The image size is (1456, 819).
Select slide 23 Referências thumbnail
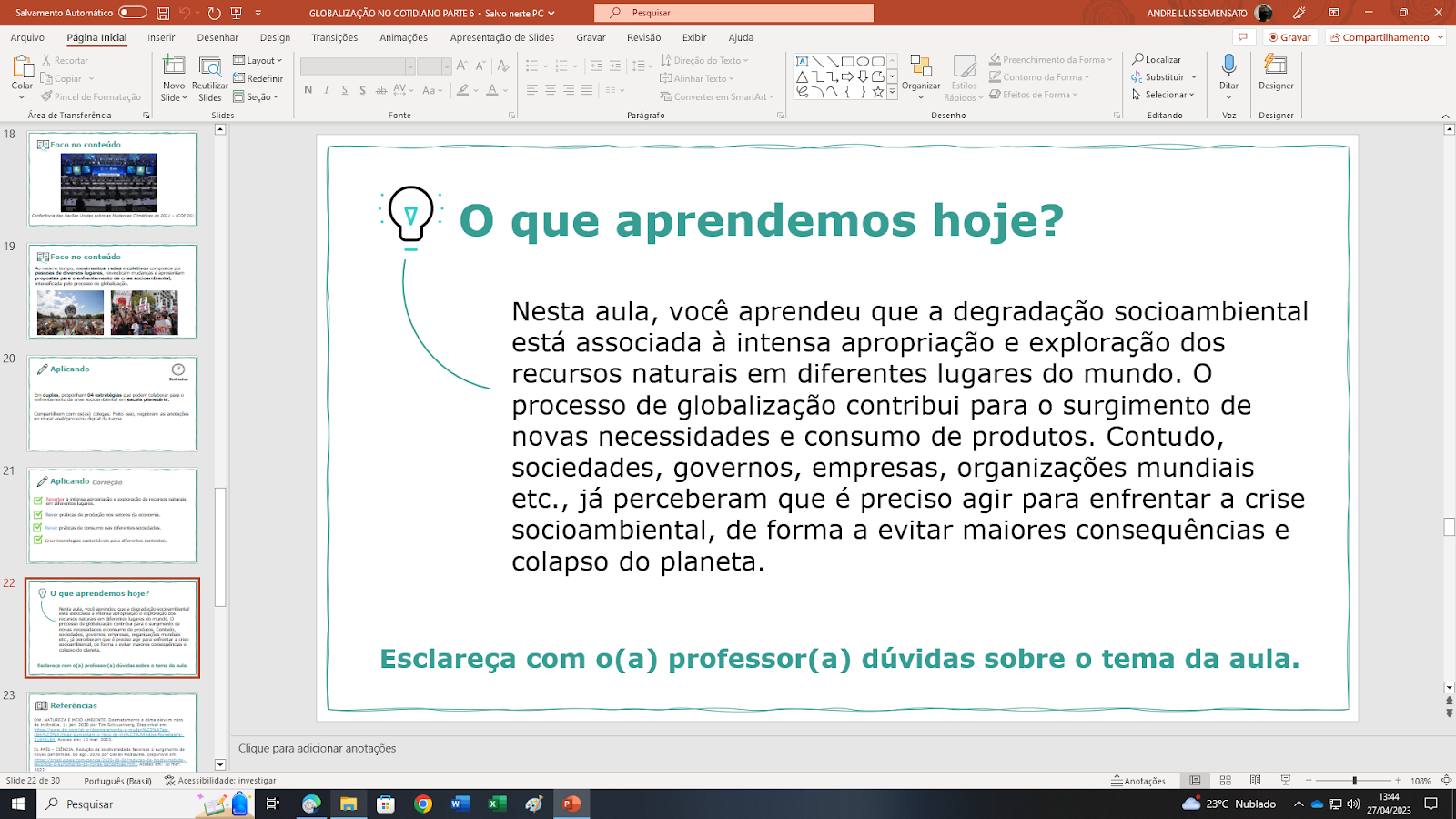pos(112,732)
